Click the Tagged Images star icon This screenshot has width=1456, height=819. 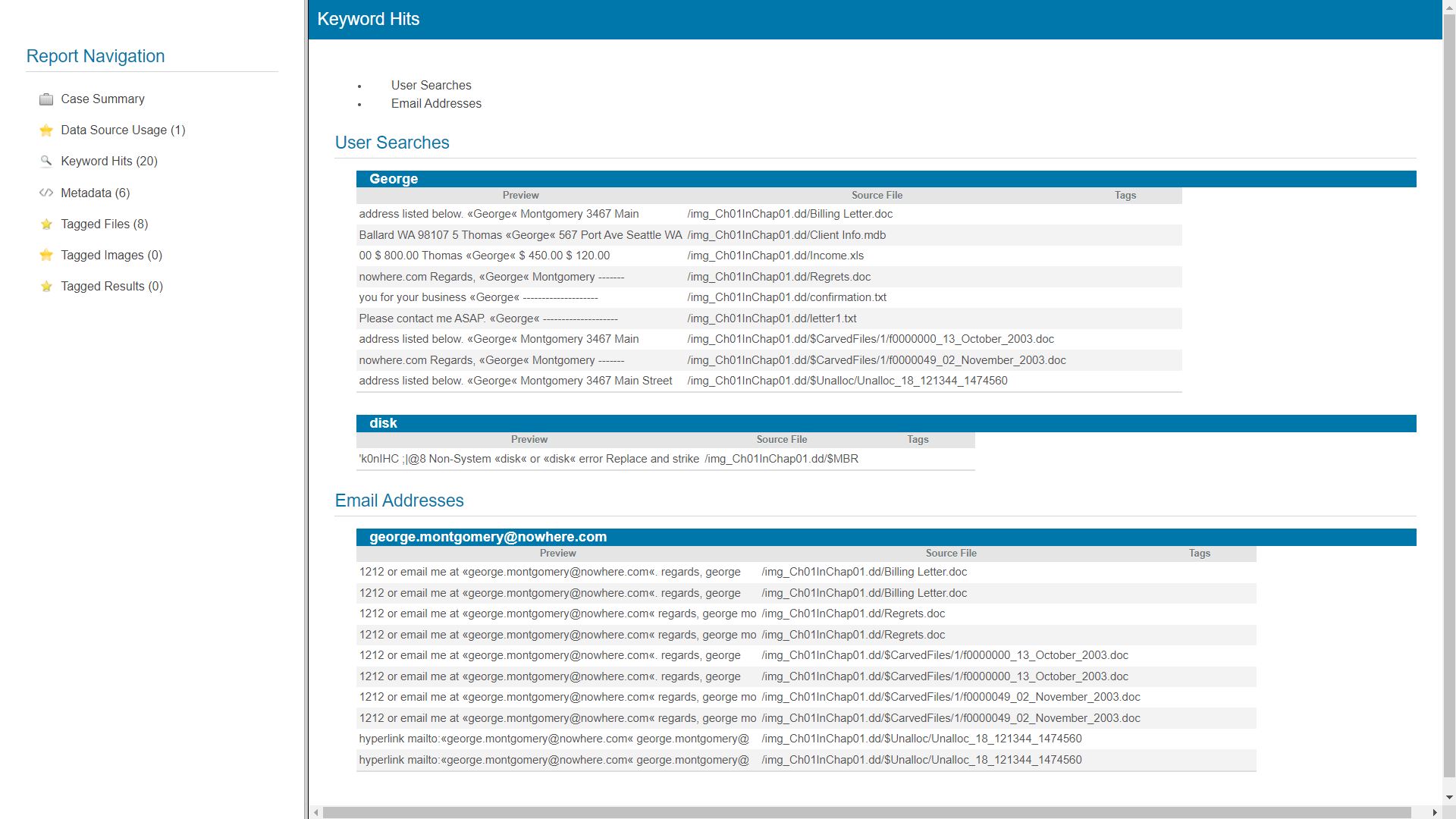point(46,256)
